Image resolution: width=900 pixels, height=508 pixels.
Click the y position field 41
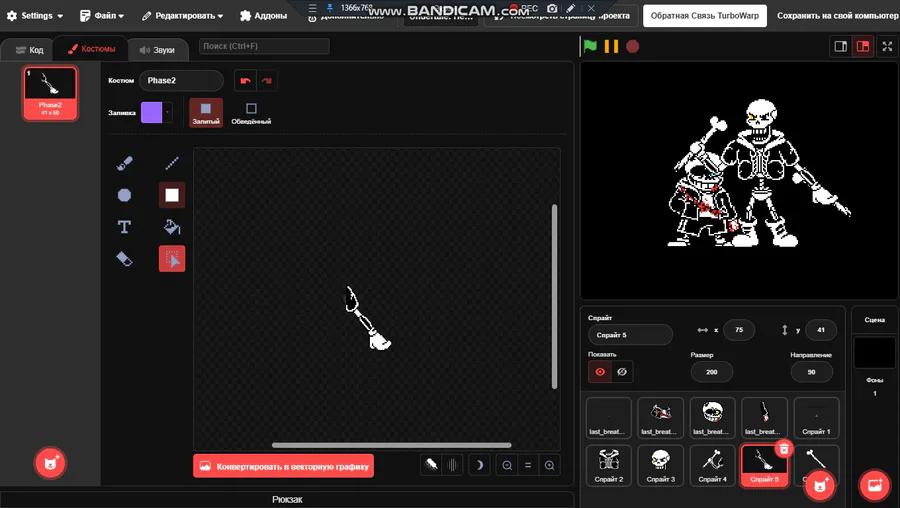coord(821,330)
